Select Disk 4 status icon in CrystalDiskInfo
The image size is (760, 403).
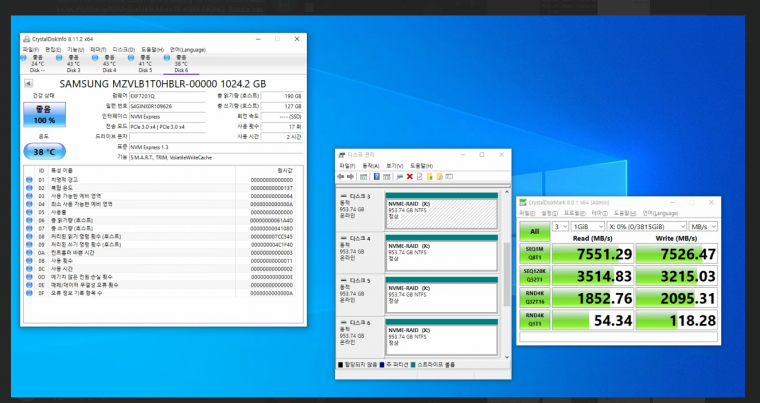[x=95, y=58]
